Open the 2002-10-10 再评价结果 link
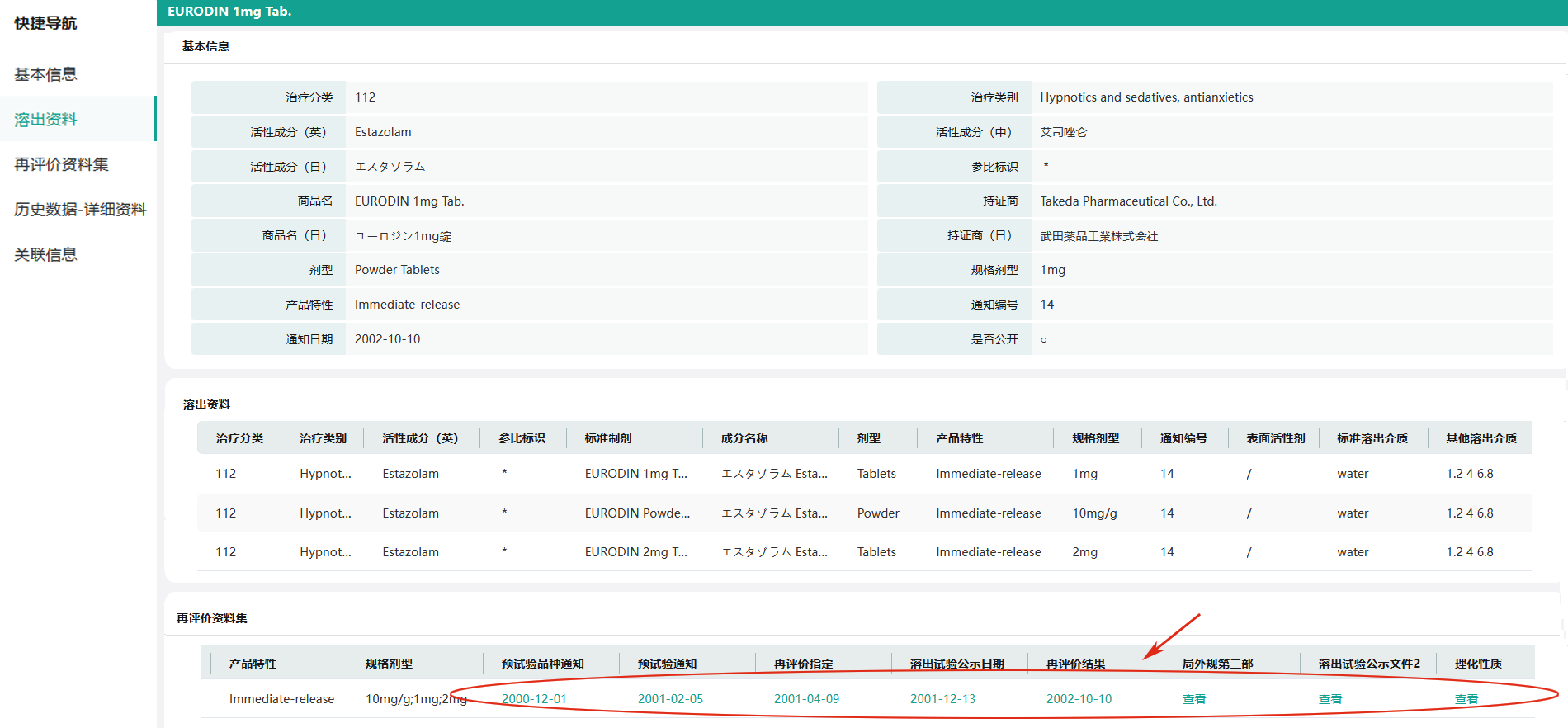 click(1079, 699)
